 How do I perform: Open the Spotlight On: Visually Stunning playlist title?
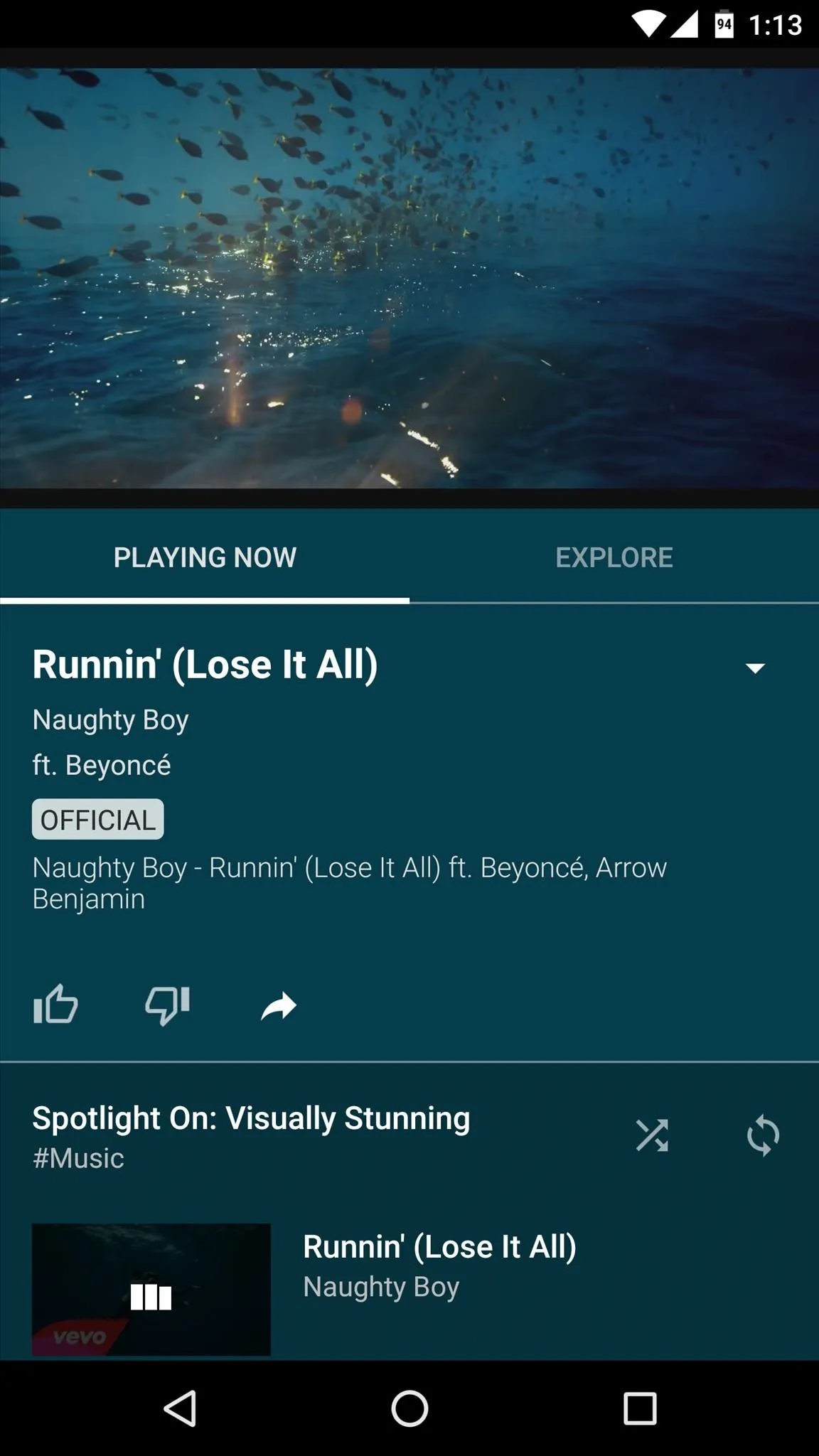[252, 1118]
